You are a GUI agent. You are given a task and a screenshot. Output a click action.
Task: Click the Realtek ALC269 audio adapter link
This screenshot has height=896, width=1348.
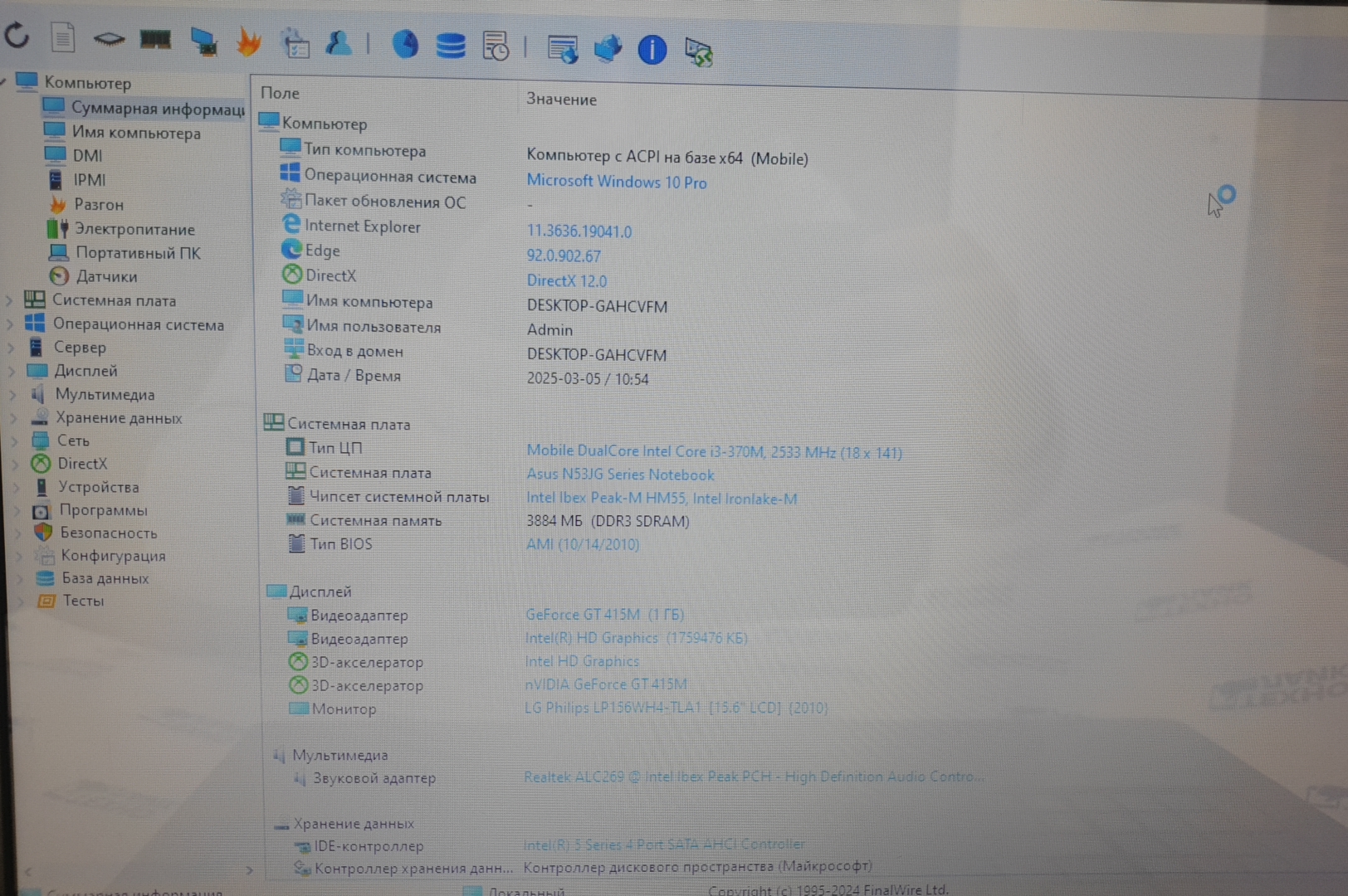pyautogui.click(x=754, y=777)
